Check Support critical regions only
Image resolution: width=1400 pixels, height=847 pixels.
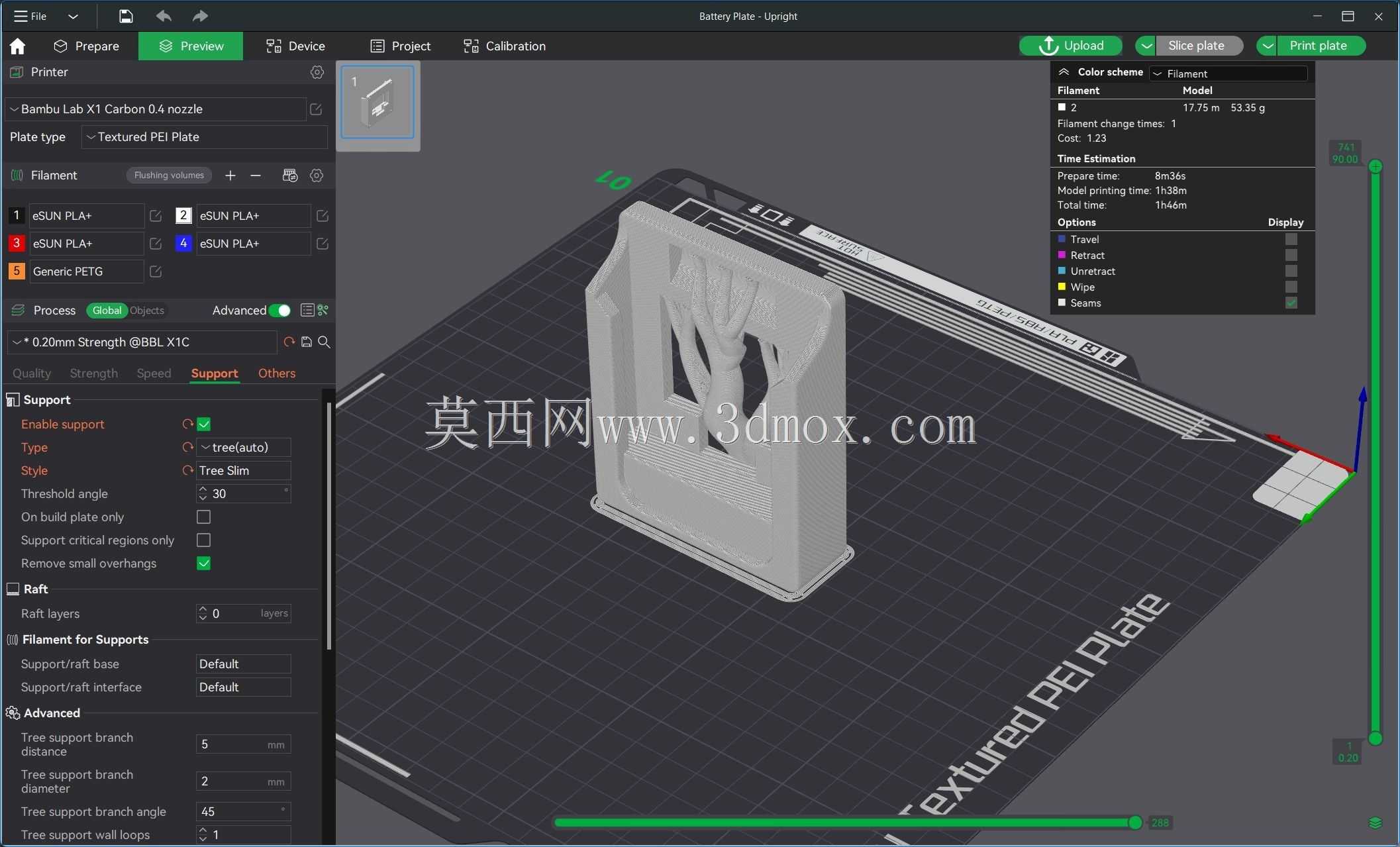[204, 540]
